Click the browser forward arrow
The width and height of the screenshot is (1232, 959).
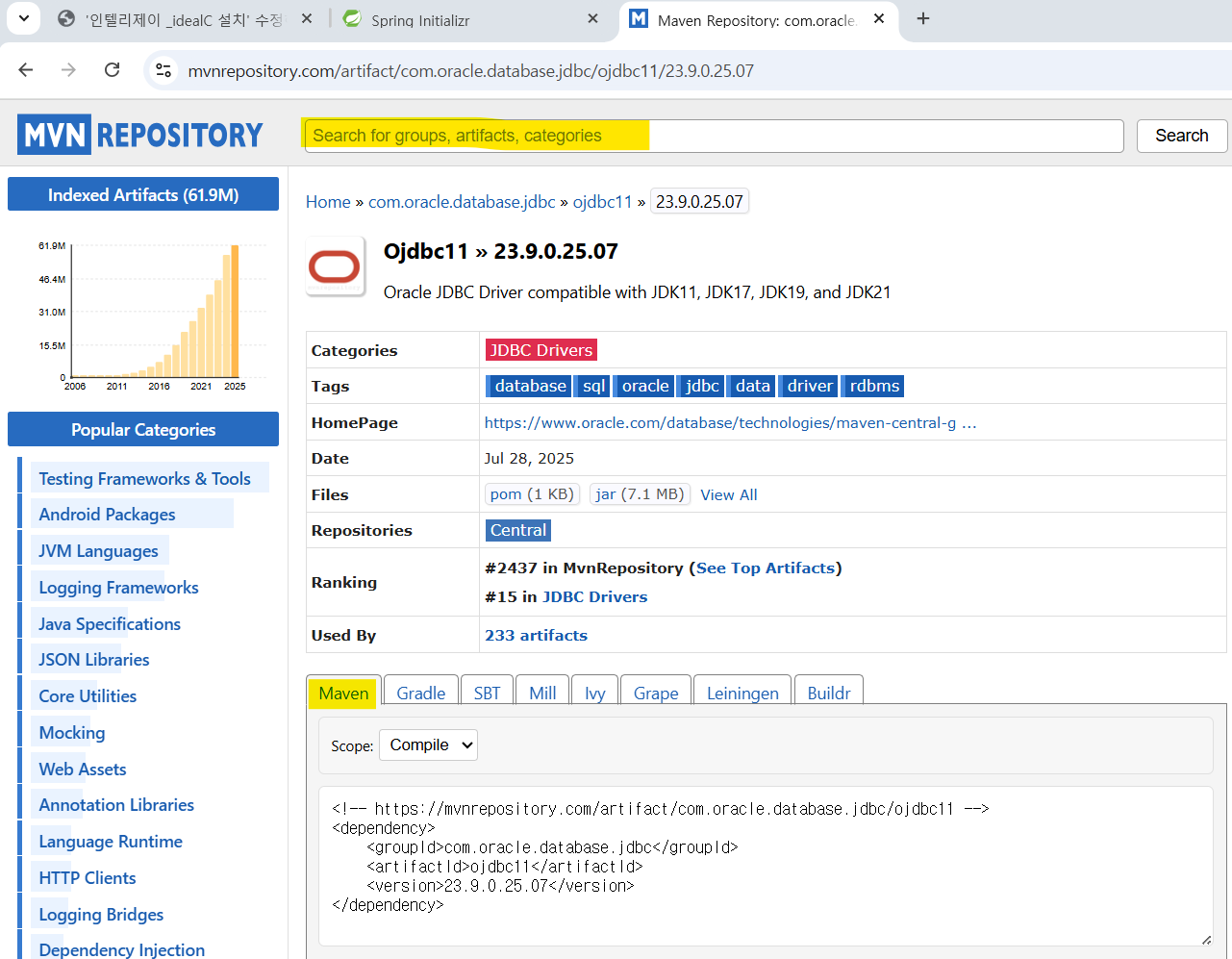[x=68, y=70]
